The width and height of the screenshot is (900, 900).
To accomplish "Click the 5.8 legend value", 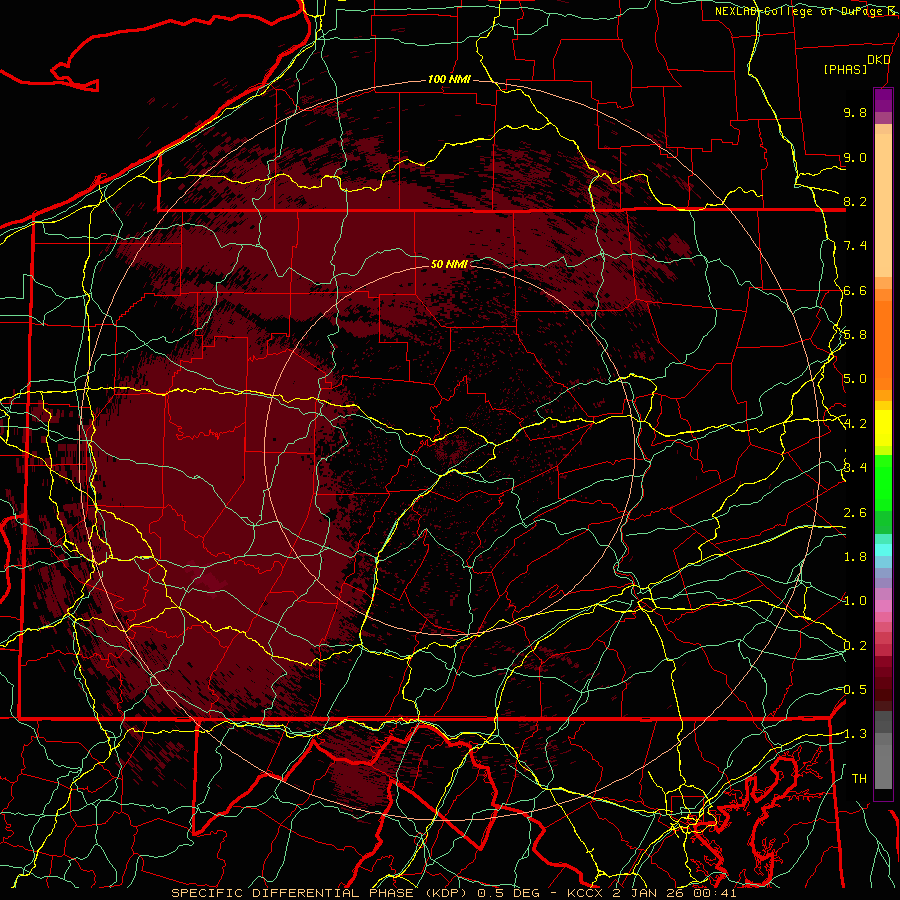I will tap(855, 335).
